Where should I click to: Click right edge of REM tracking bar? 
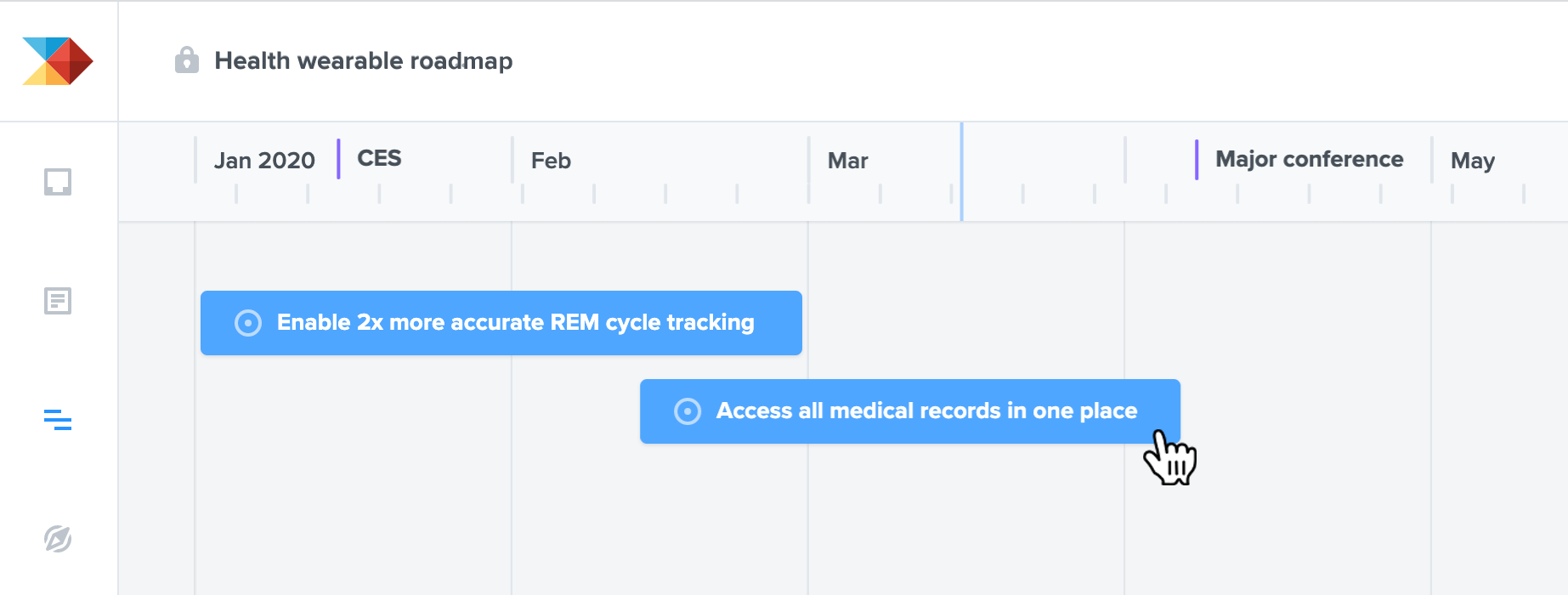pos(799,323)
